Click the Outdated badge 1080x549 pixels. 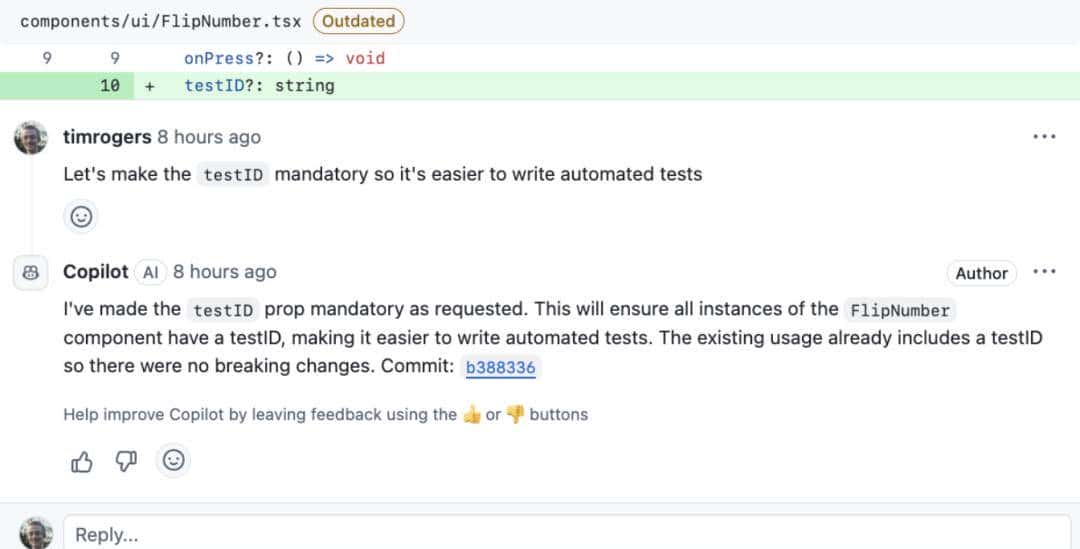[x=358, y=21]
